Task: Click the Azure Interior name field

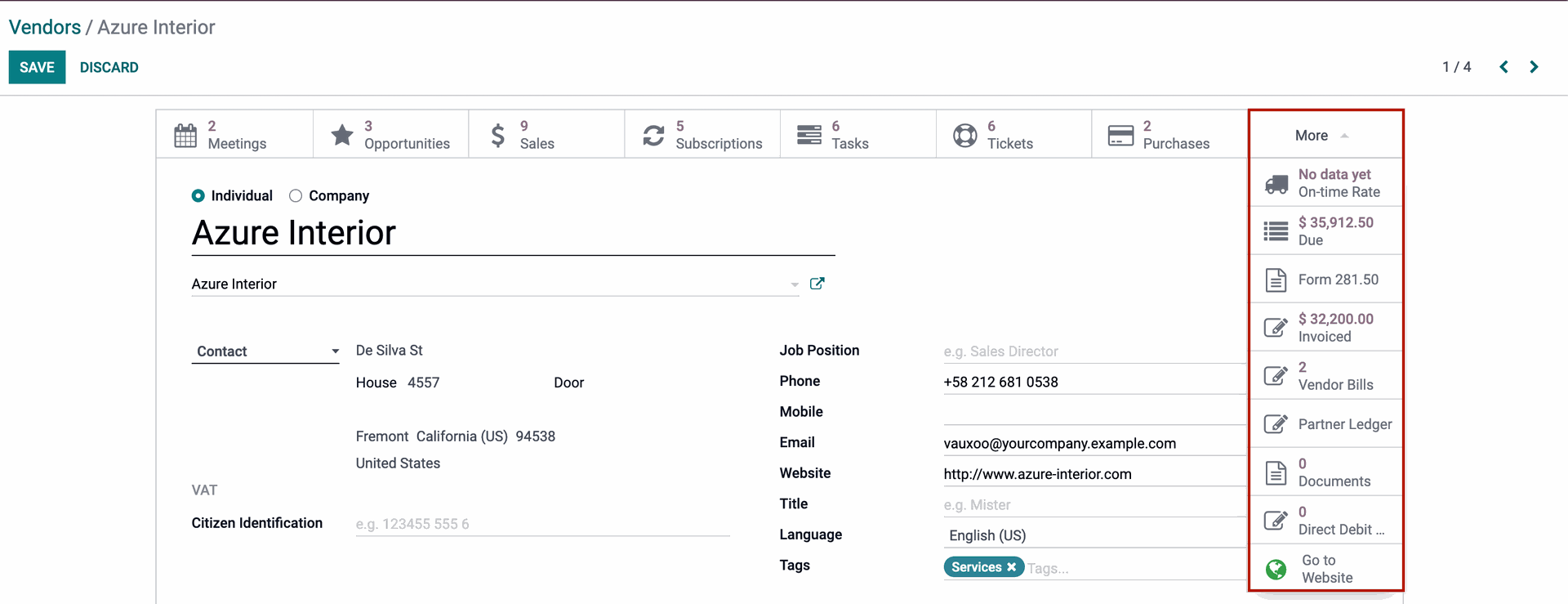Action: coord(513,234)
